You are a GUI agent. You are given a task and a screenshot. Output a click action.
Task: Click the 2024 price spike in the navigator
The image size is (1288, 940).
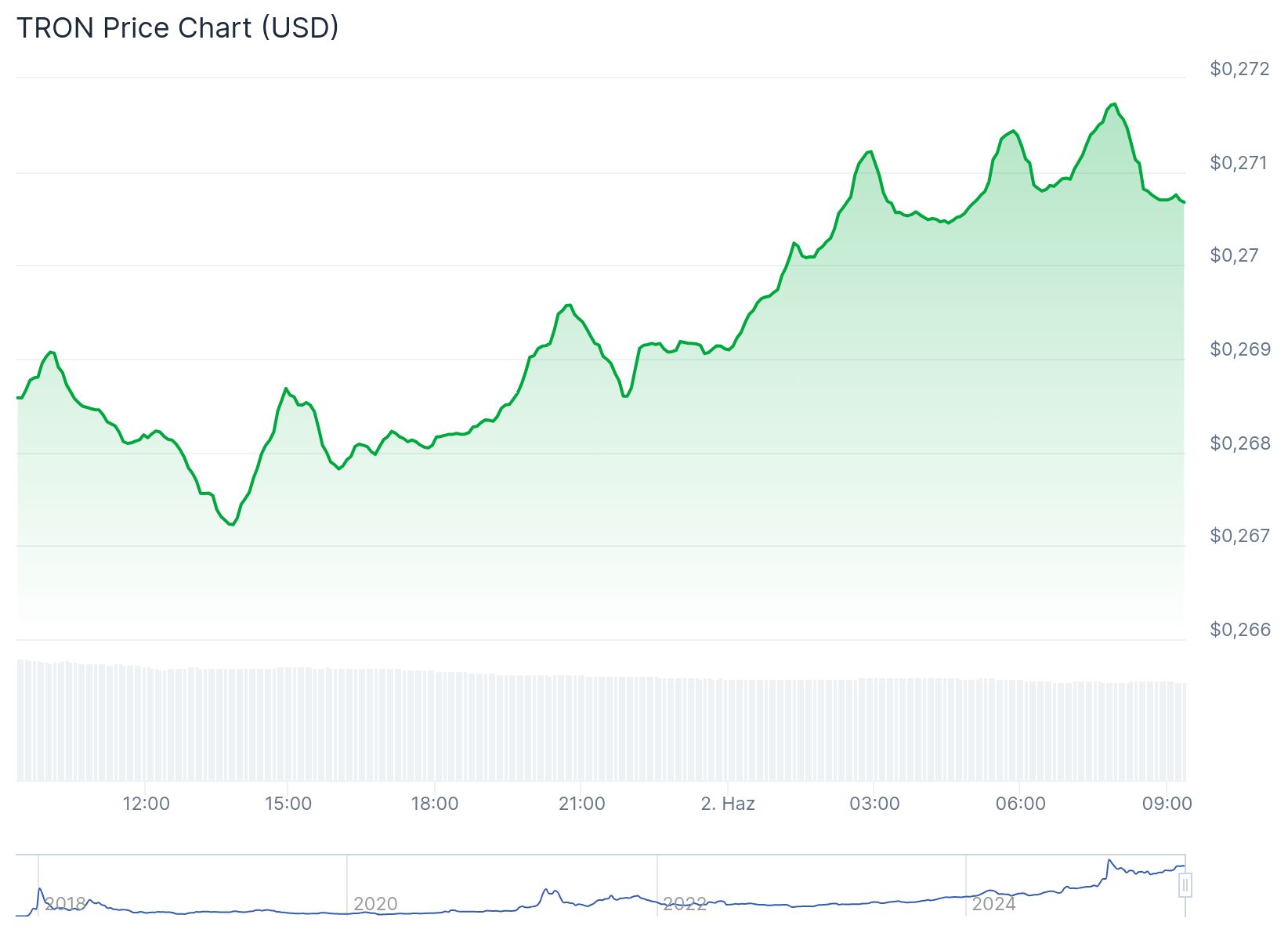1109,861
